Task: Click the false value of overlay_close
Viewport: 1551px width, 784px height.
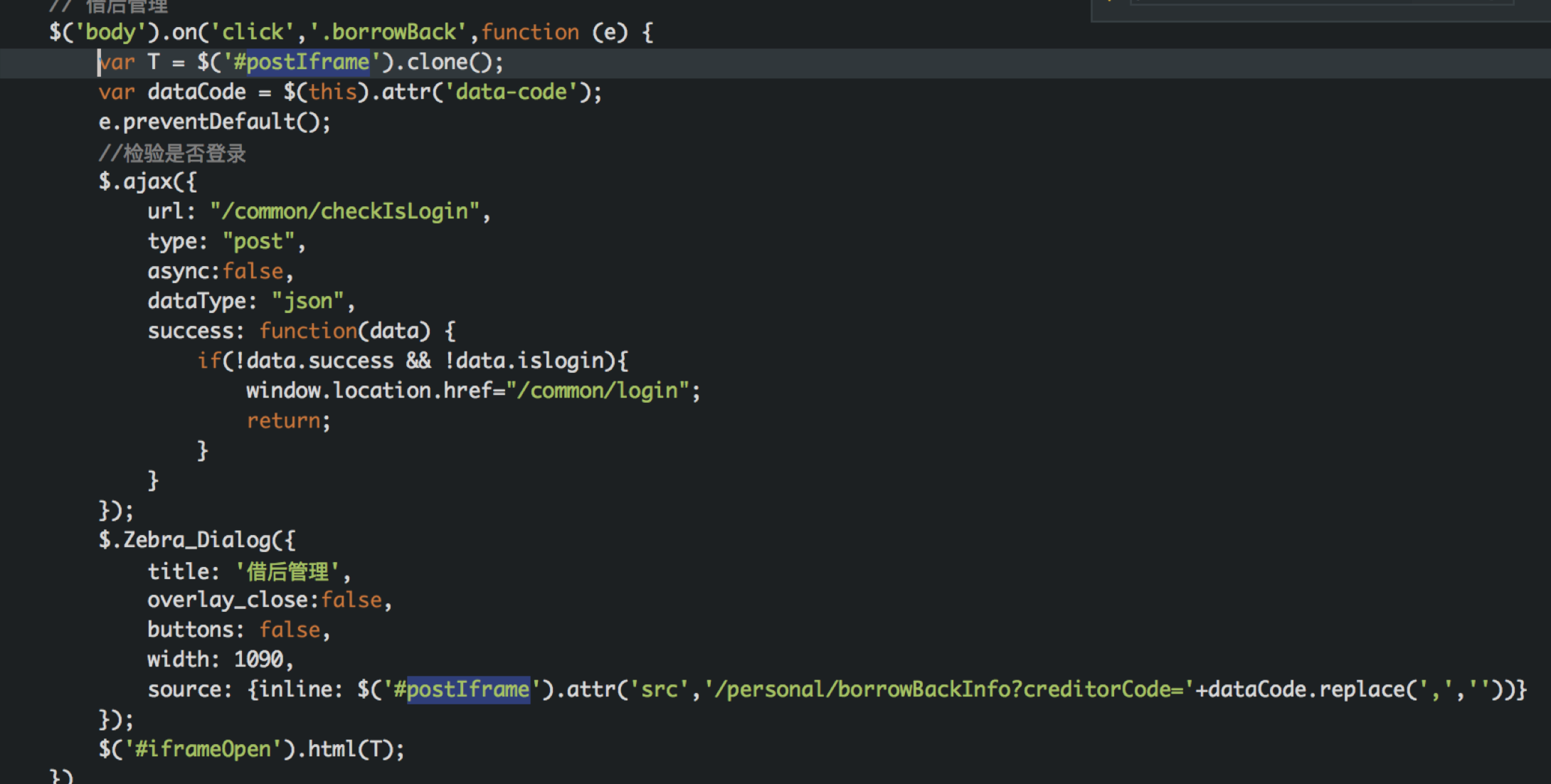Action: 351,600
